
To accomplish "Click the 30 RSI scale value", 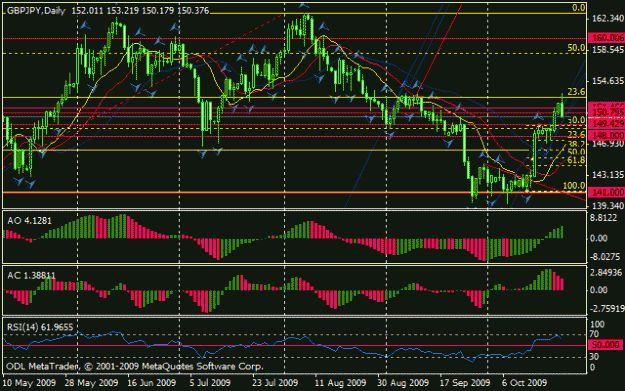I will pos(594,357).
